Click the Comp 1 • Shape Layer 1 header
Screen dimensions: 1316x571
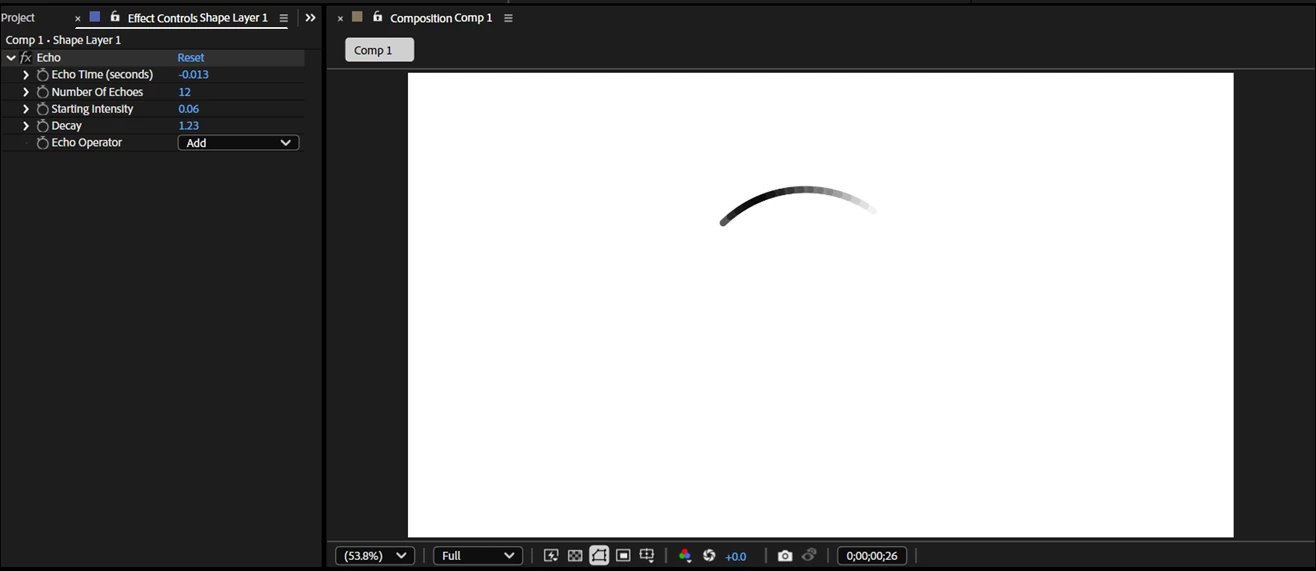63,40
